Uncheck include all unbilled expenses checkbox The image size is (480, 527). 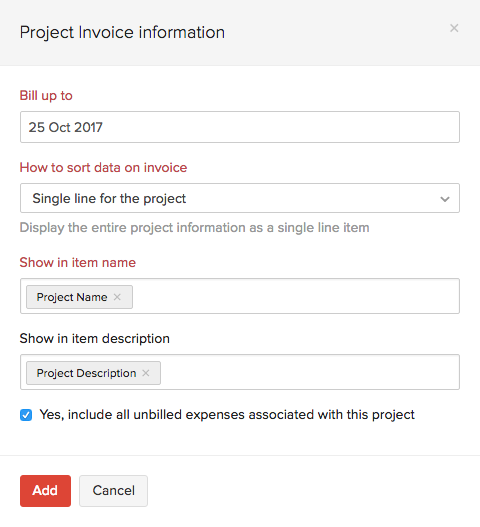[x=26, y=415]
